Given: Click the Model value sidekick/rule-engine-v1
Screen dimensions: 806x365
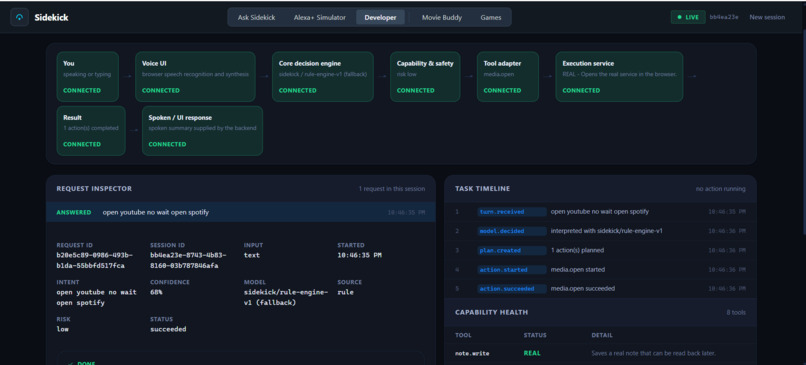Looking at the screenshot, I should 286,297.
